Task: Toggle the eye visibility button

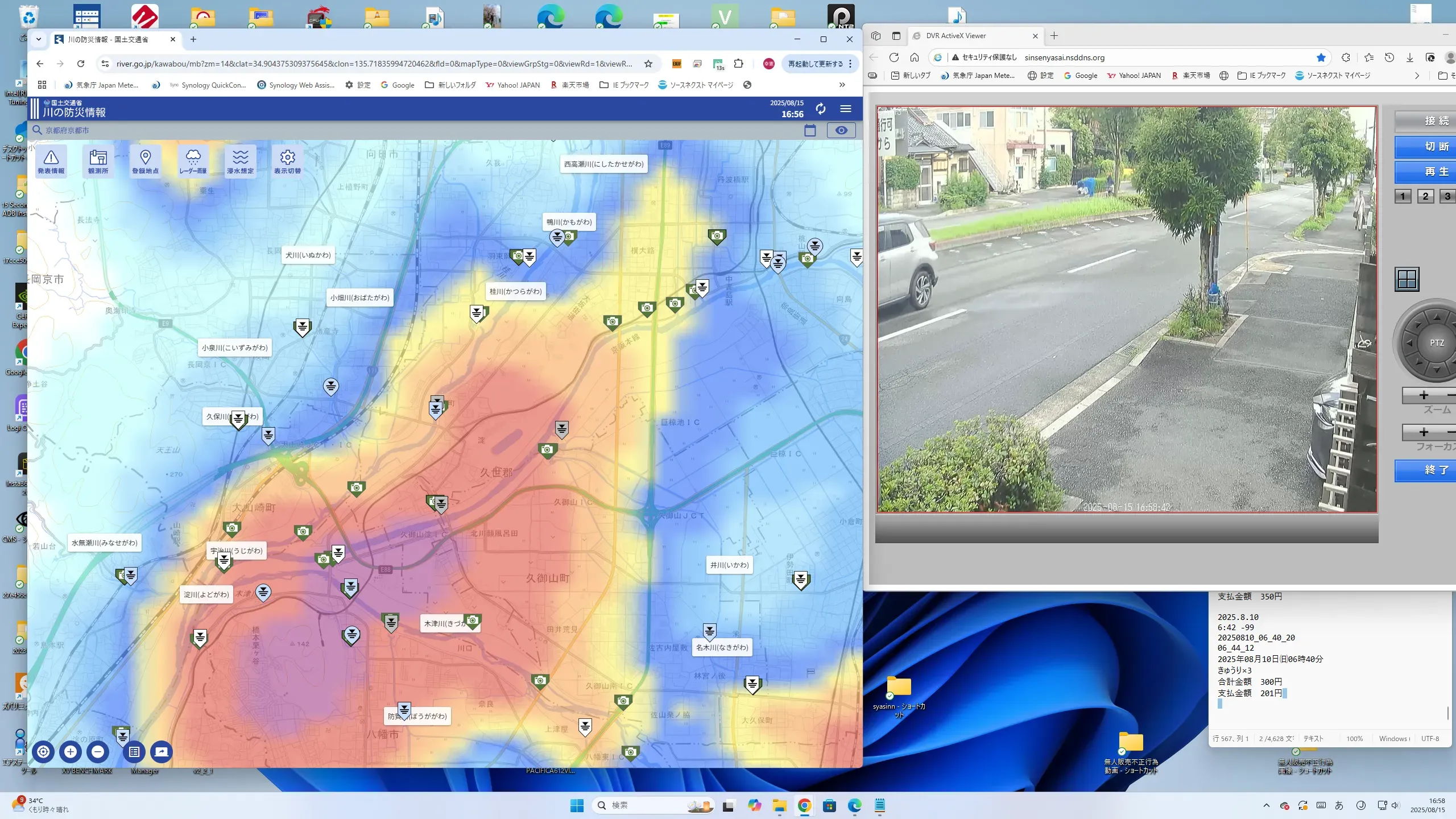Action: 841,130
